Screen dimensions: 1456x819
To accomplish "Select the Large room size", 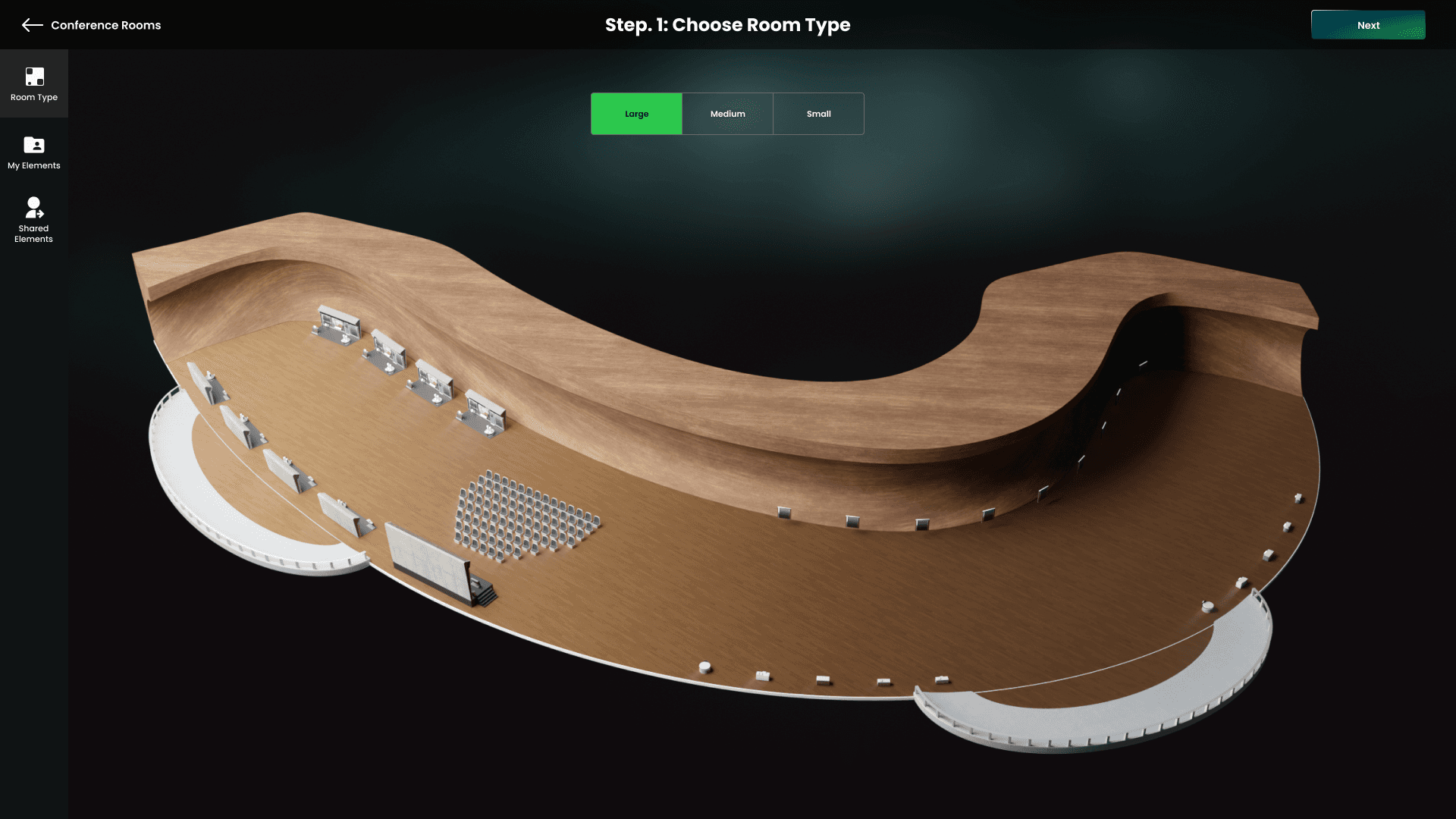I will click(636, 114).
